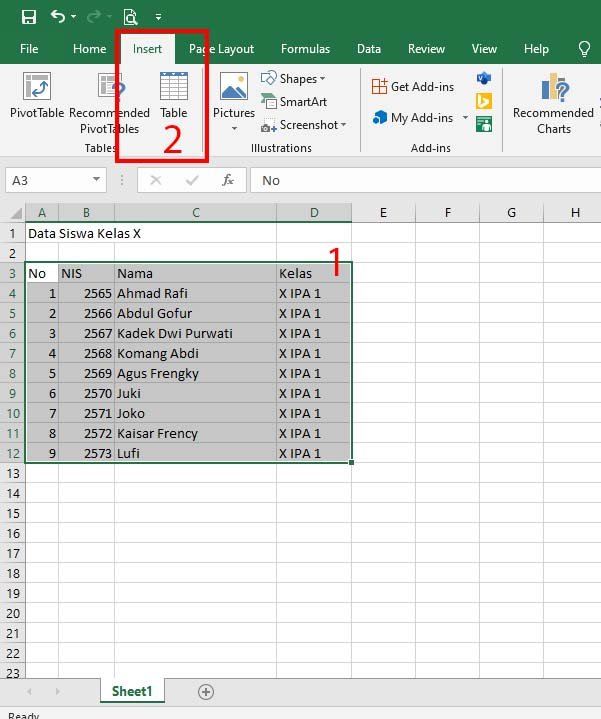Click the People Graph add-in icon
The height and width of the screenshot is (719, 601).
(x=484, y=124)
